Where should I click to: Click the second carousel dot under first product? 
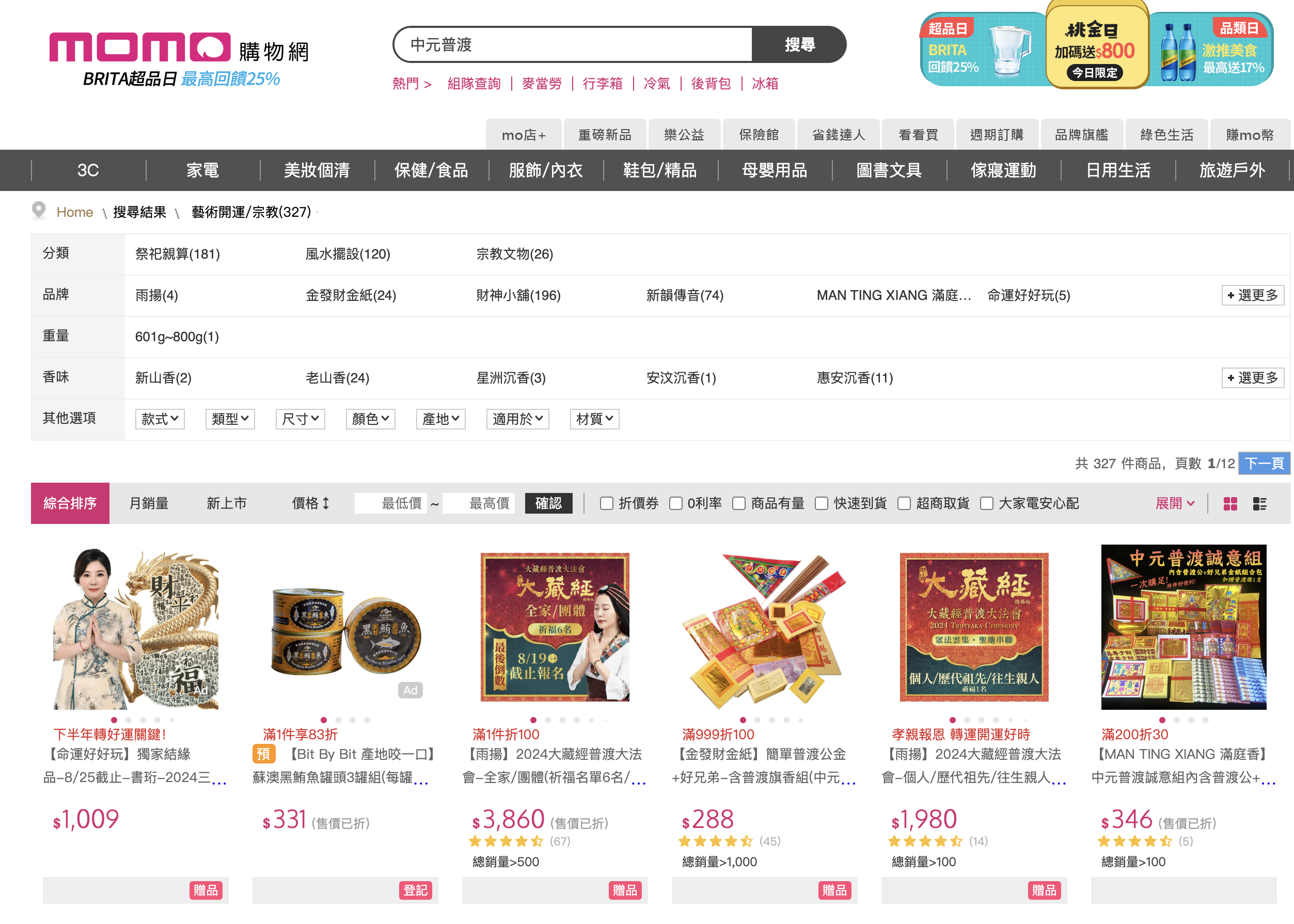[x=129, y=720]
